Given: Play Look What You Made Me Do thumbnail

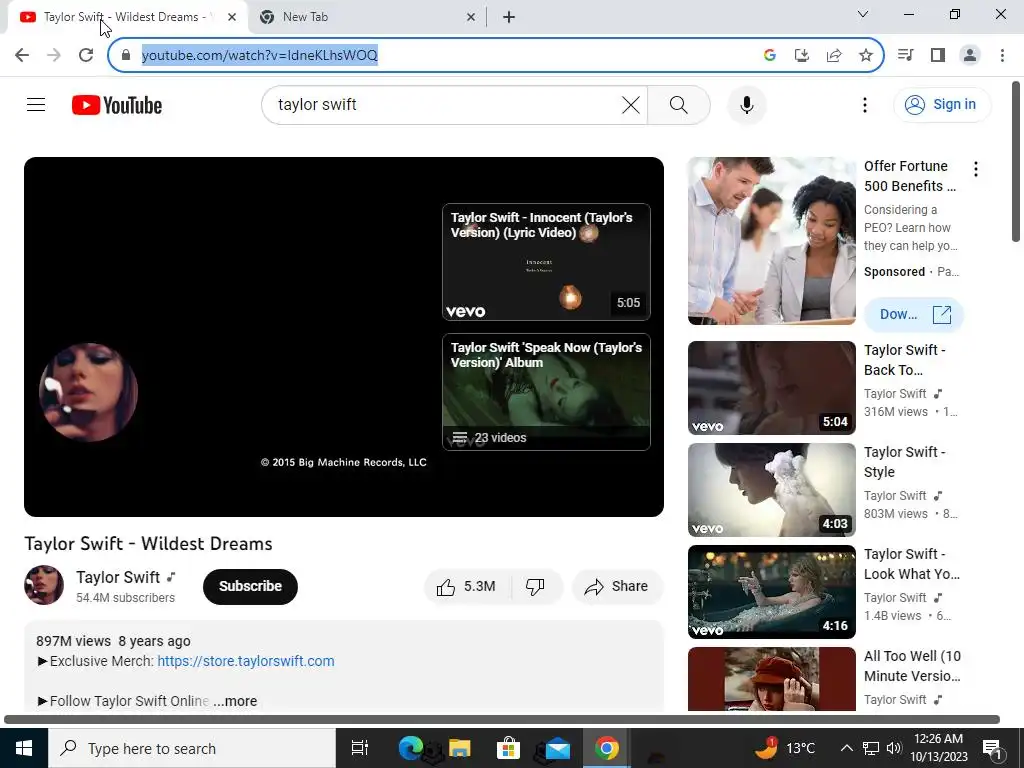Looking at the screenshot, I should pos(771,592).
